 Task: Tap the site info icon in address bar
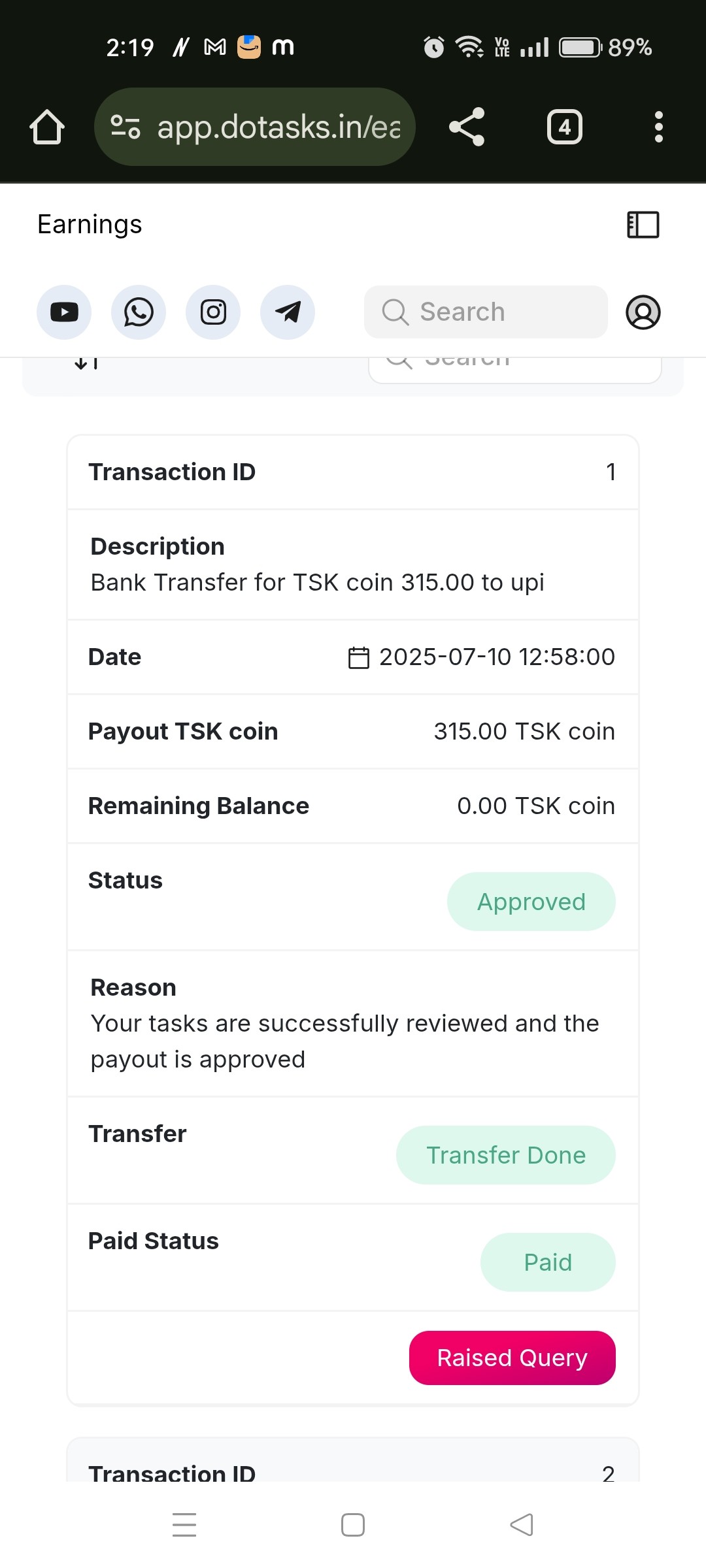[x=126, y=127]
